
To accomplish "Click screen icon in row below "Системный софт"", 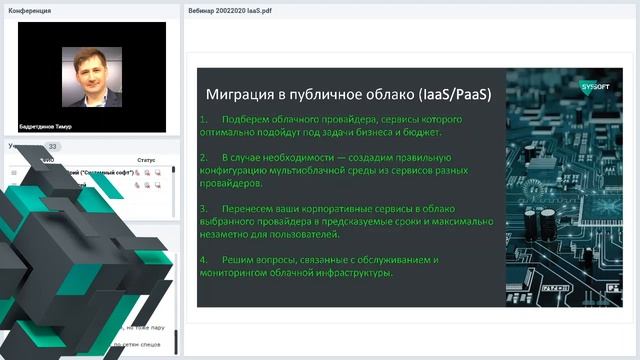I will click(x=158, y=185).
